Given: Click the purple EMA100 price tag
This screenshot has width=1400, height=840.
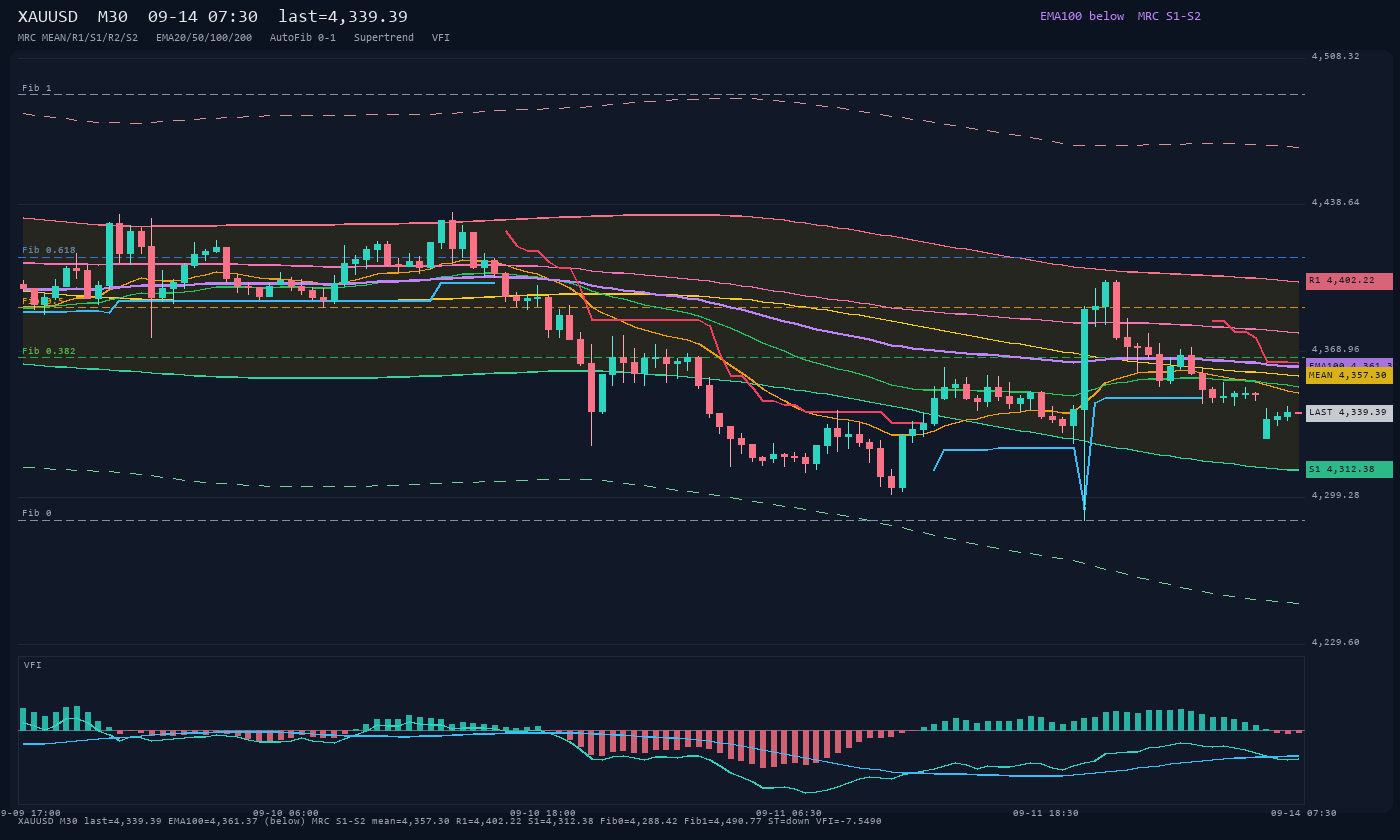Looking at the screenshot, I should coord(1349,363).
